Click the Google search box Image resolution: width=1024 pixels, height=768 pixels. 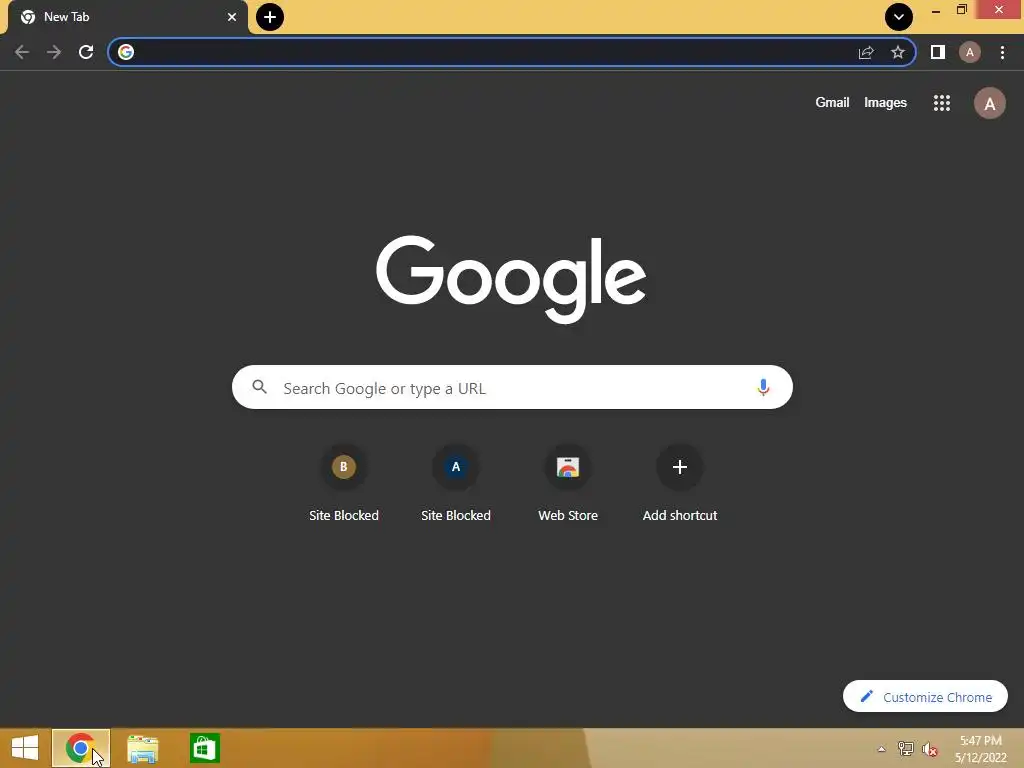[512, 387]
